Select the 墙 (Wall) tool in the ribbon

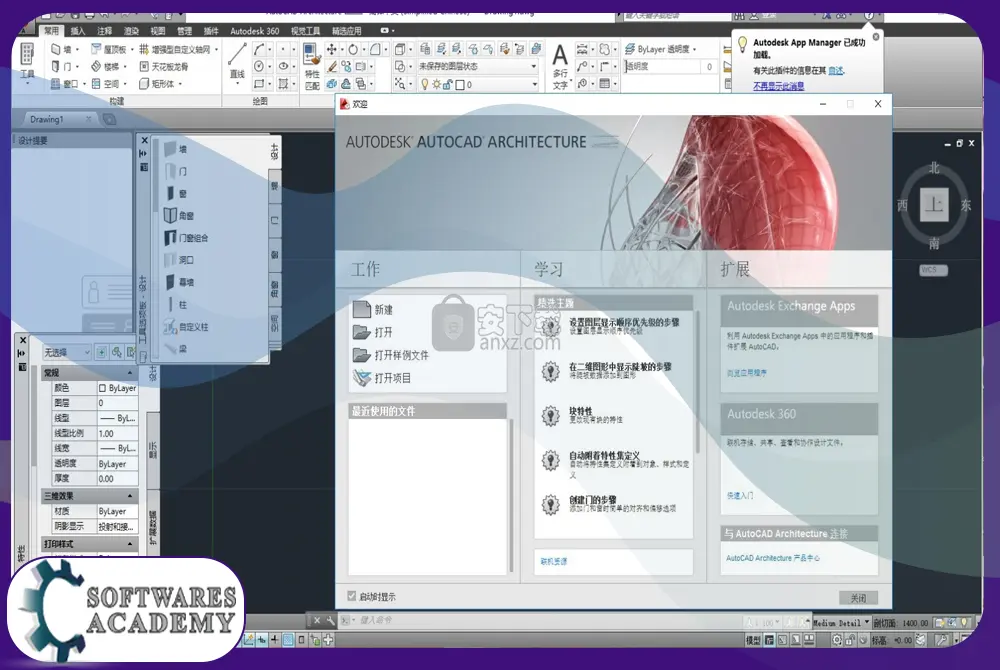pyautogui.click(x=61, y=49)
